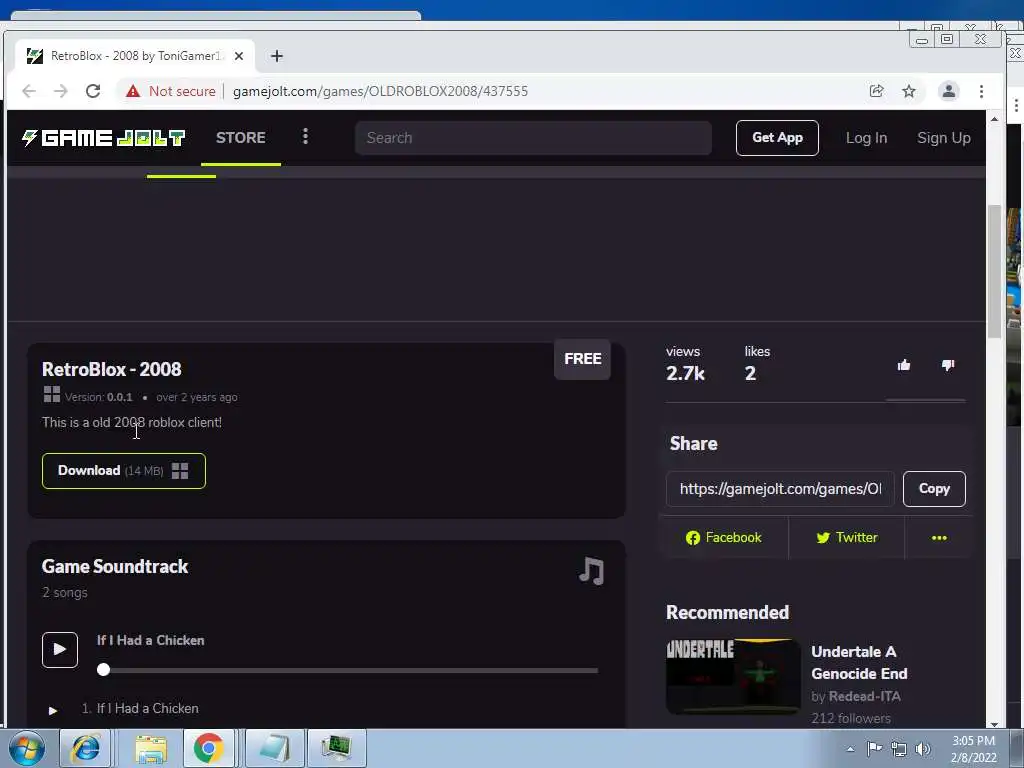
Task: Click the Not secure warning icon
Action: 133,91
